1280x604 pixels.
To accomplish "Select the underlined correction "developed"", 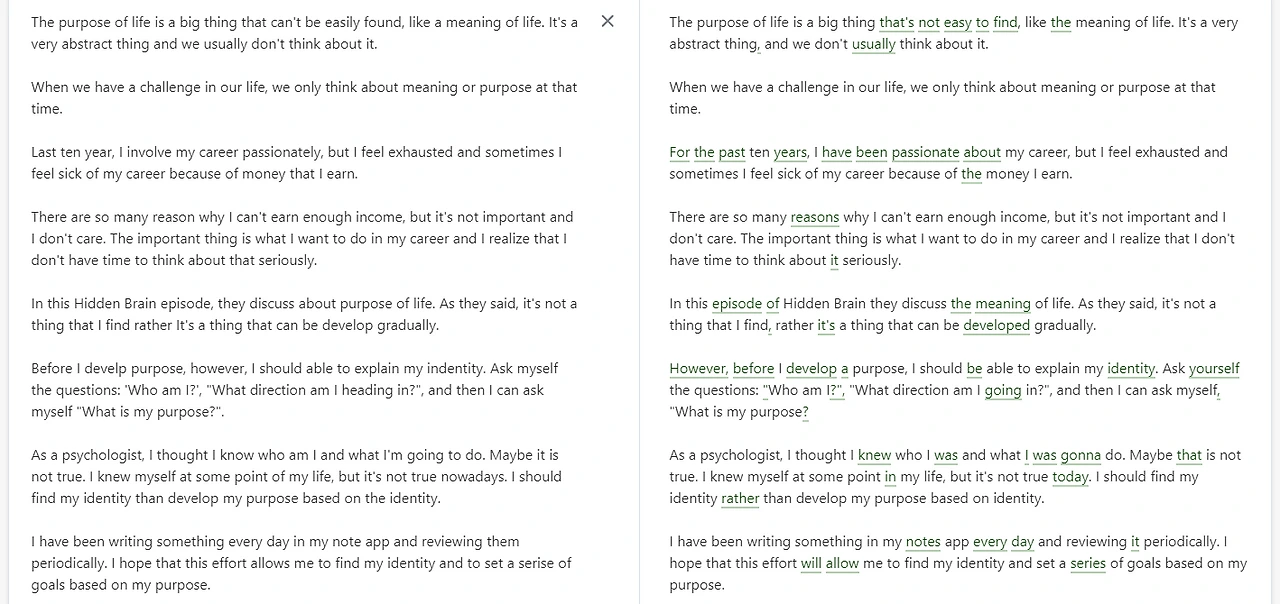I will [x=997, y=325].
